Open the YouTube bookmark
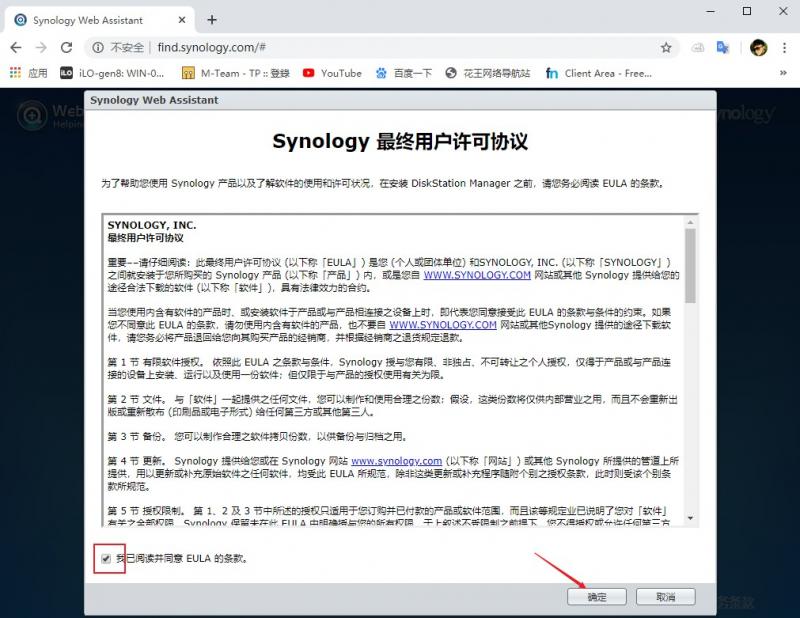800x618 pixels. [x=332, y=73]
